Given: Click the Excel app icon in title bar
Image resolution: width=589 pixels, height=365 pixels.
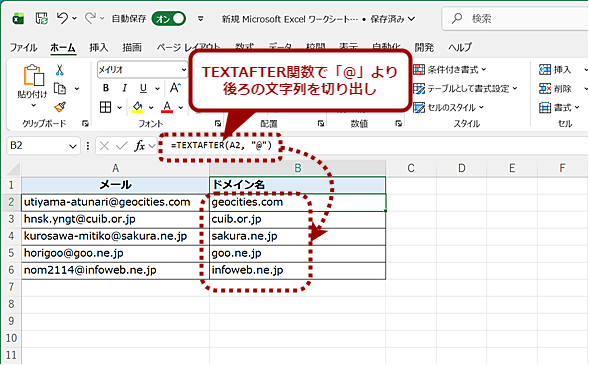Looking at the screenshot, I should click(x=18, y=18).
